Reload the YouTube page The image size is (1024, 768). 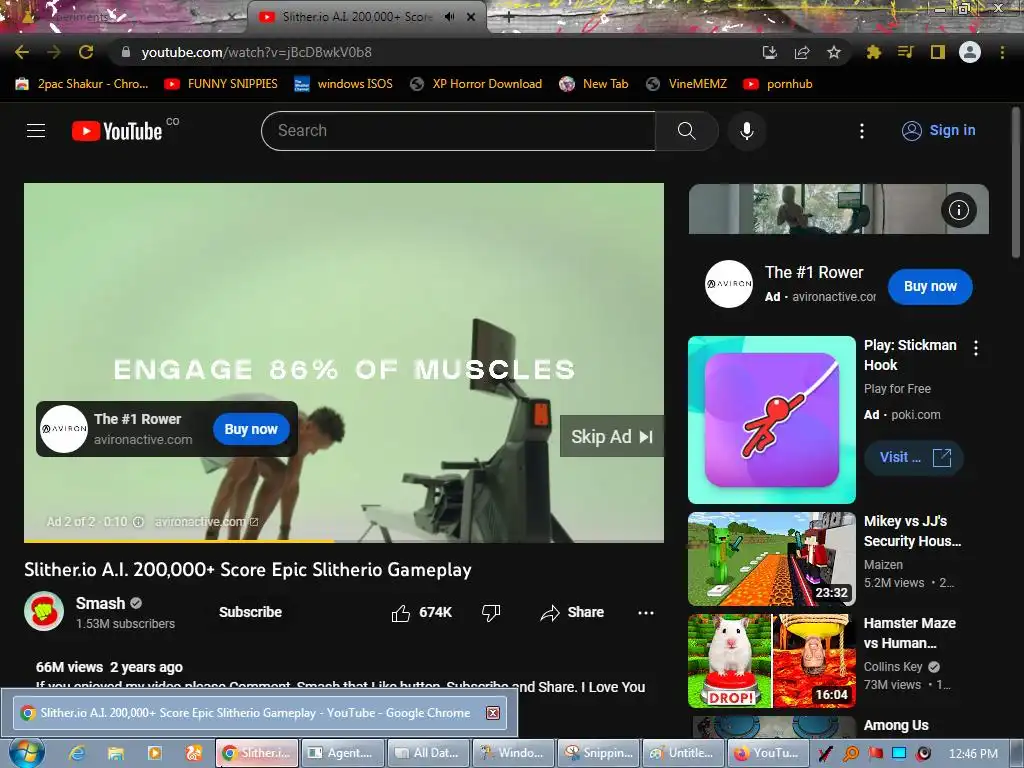tap(86, 52)
